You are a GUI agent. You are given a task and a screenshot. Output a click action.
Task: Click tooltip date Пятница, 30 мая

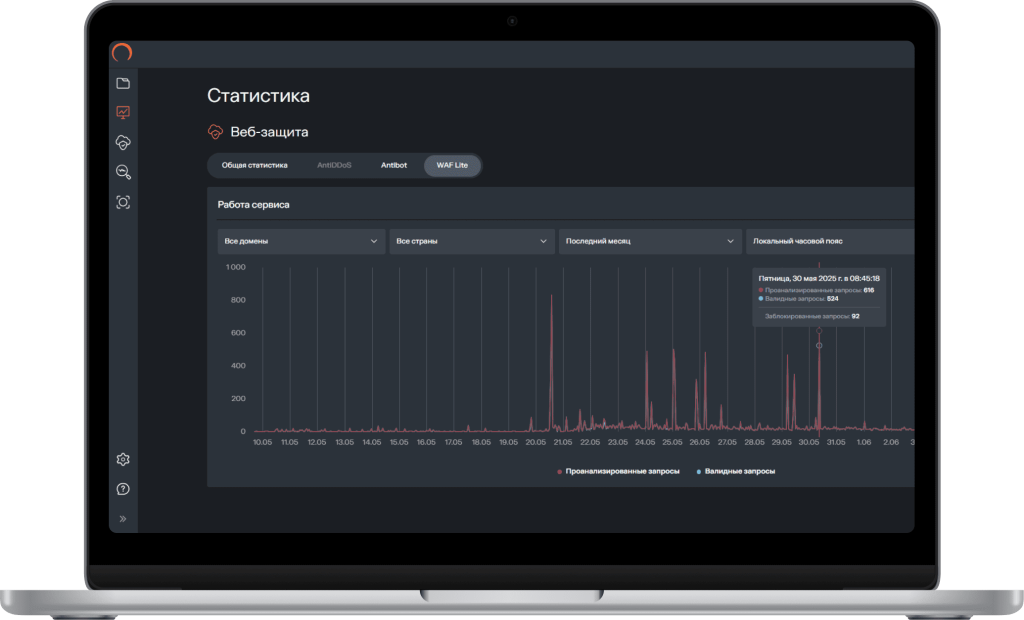[819, 278]
